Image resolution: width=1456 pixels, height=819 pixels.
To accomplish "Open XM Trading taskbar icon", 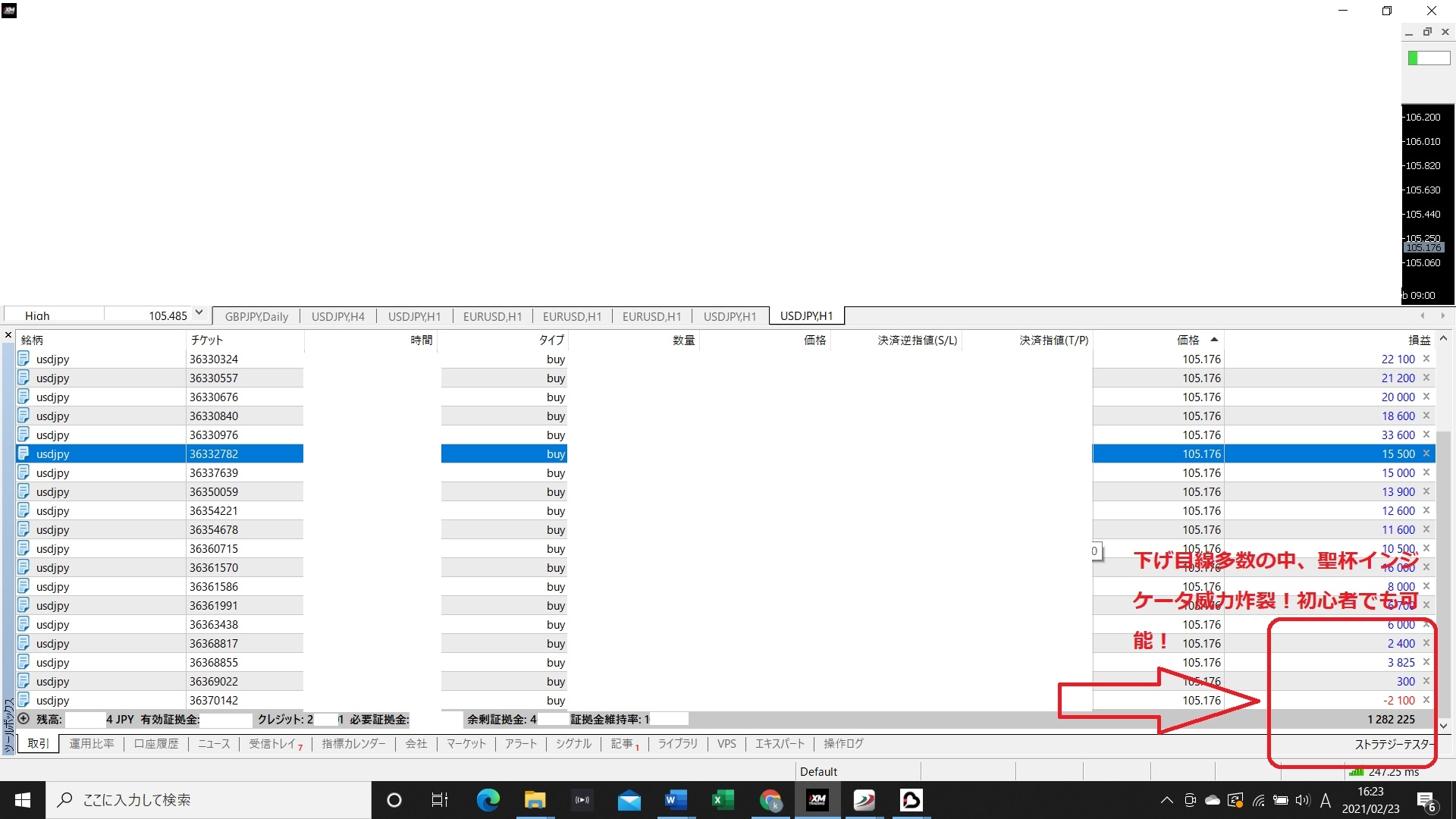I will 817,800.
